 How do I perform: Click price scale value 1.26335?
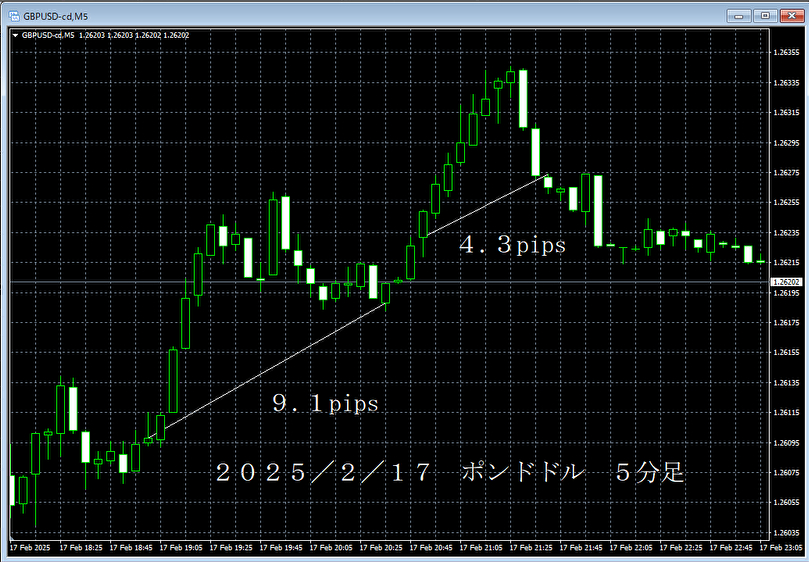click(786, 83)
